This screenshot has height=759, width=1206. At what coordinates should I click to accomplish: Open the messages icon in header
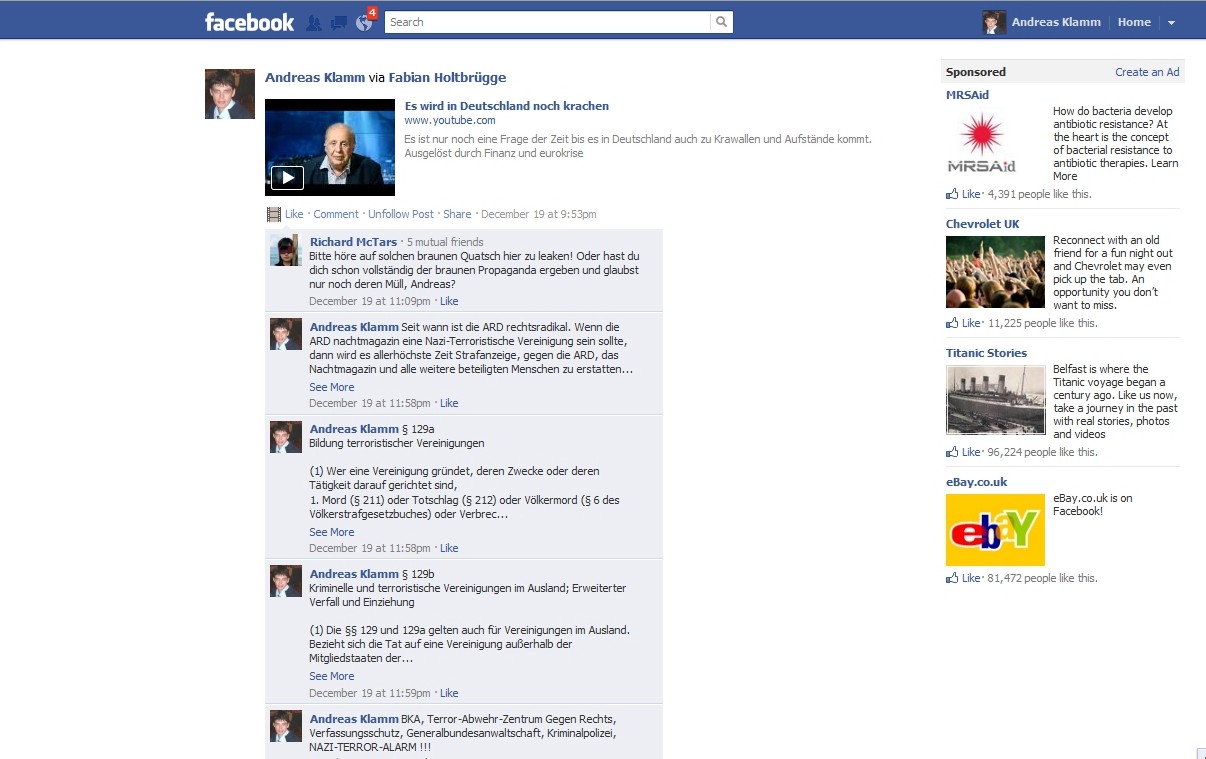tap(339, 22)
